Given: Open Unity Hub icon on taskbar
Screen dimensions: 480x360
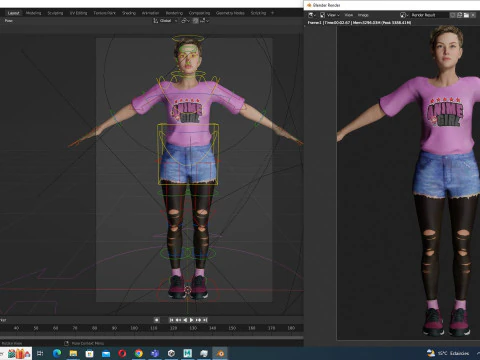Looking at the screenshot, I should (x=171, y=353).
